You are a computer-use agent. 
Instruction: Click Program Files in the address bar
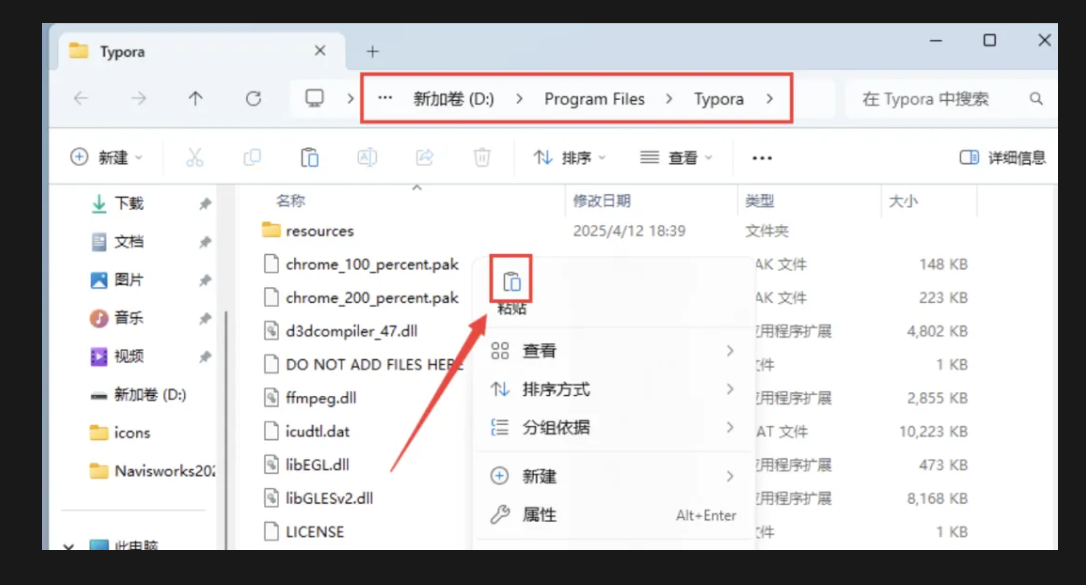(594, 99)
